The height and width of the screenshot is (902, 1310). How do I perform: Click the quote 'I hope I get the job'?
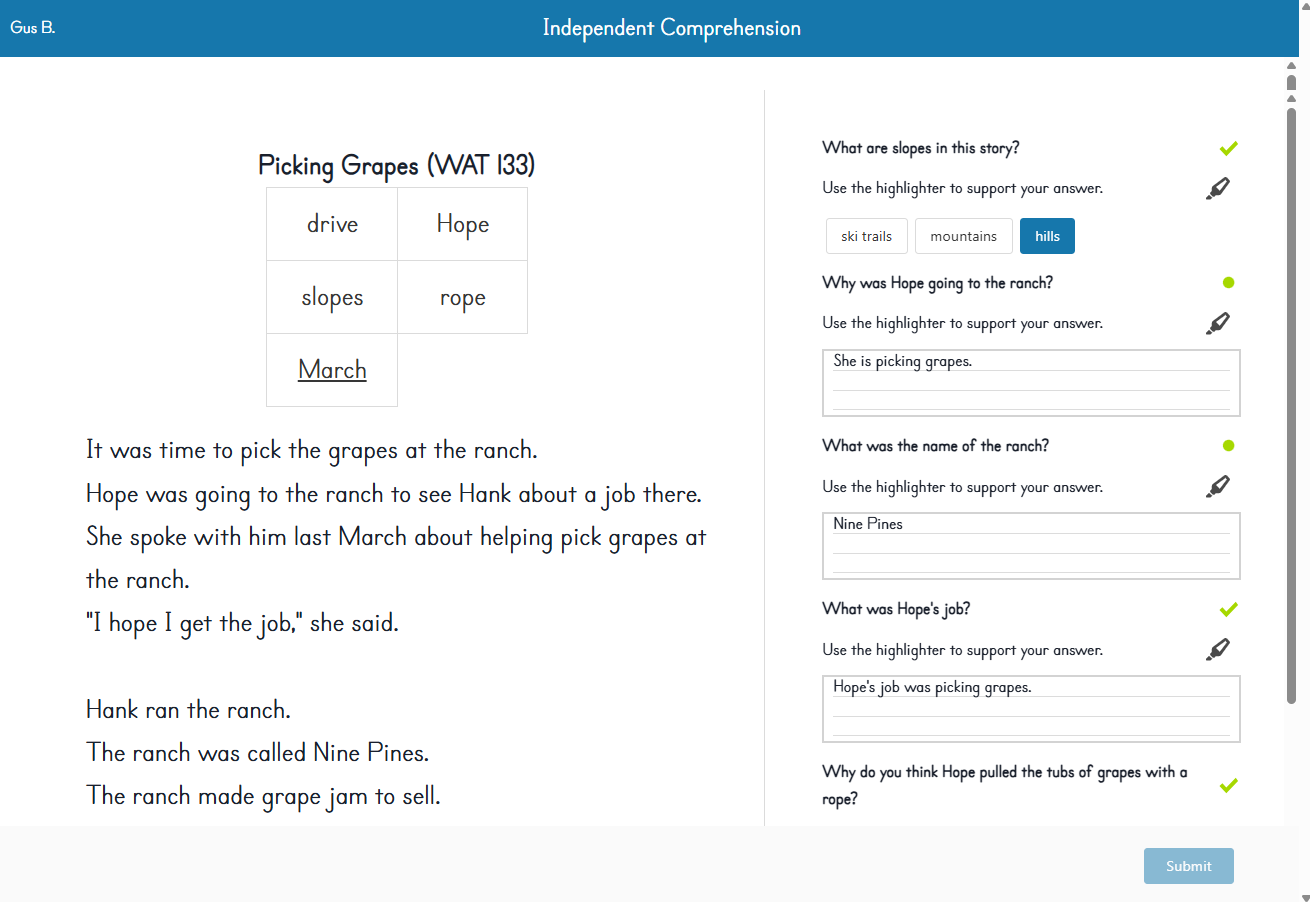pos(242,623)
